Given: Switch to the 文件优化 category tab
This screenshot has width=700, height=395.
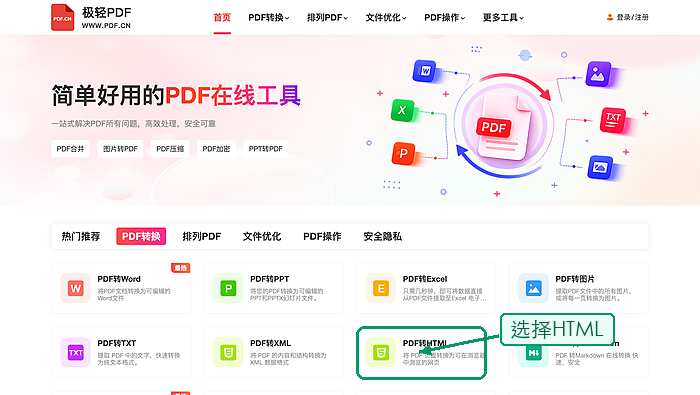Looking at the screenshot, I should click(x=262, y=236).
